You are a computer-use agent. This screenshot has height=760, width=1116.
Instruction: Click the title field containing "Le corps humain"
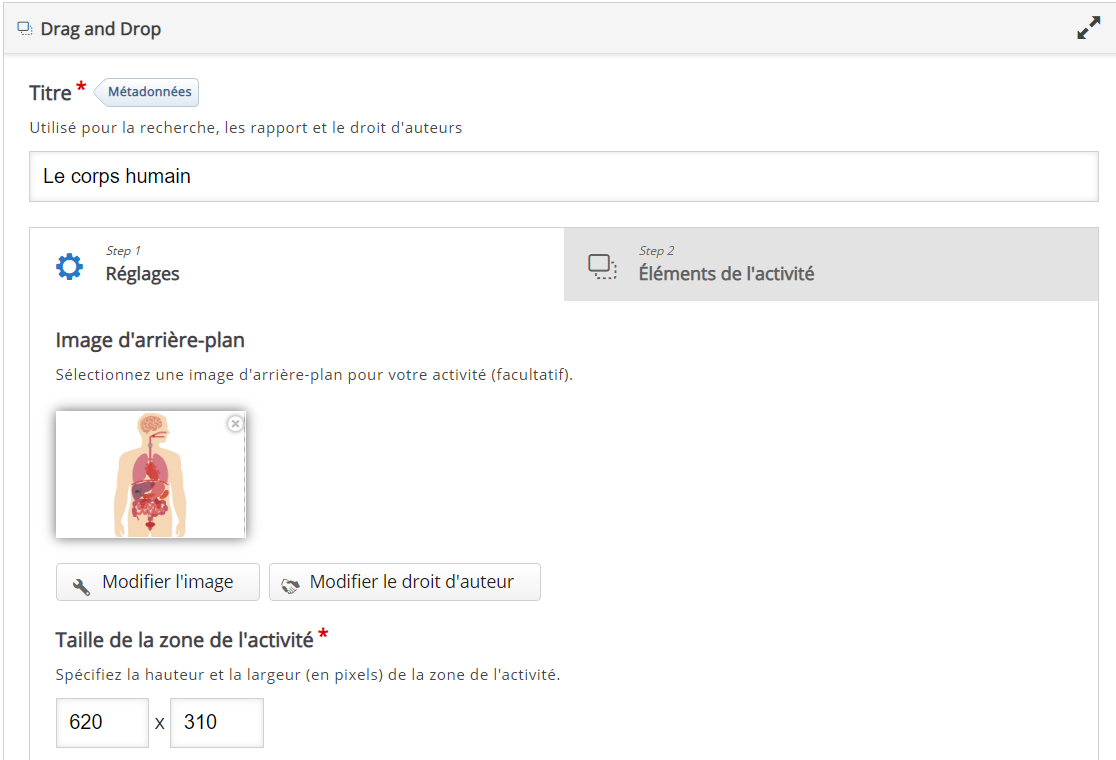563,177
